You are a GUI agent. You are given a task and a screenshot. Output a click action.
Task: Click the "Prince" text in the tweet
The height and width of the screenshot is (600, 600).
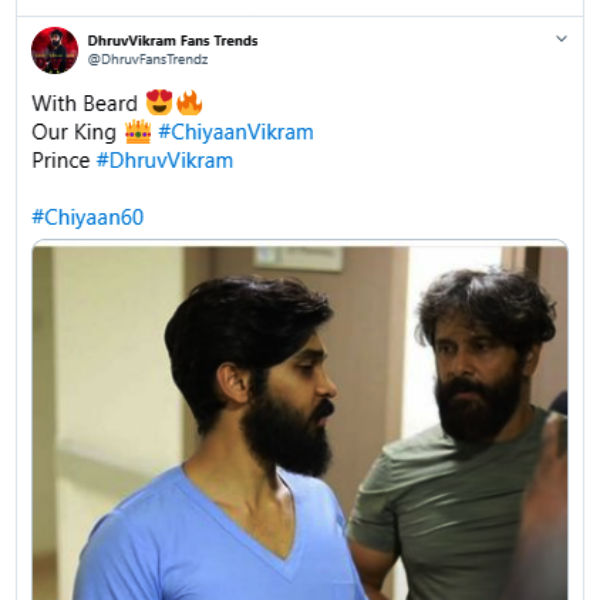coord(61,161)
